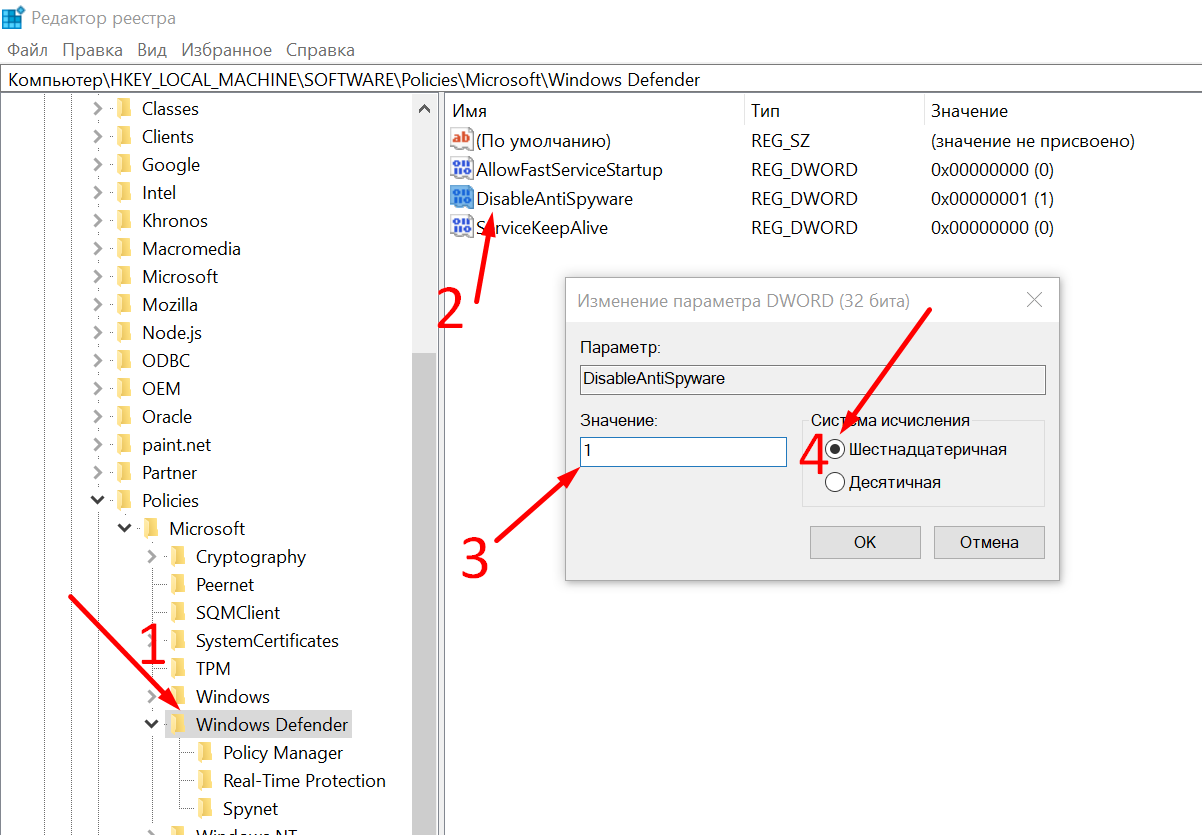The height and width of the screenshot is (835, 1202).
Task: Click the Значение input field in the dialog
Action: tap(684, 451)
